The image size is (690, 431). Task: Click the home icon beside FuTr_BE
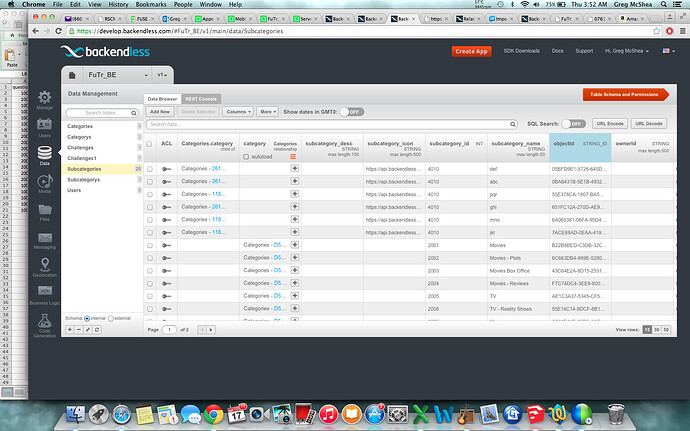(x=72, y=75)
